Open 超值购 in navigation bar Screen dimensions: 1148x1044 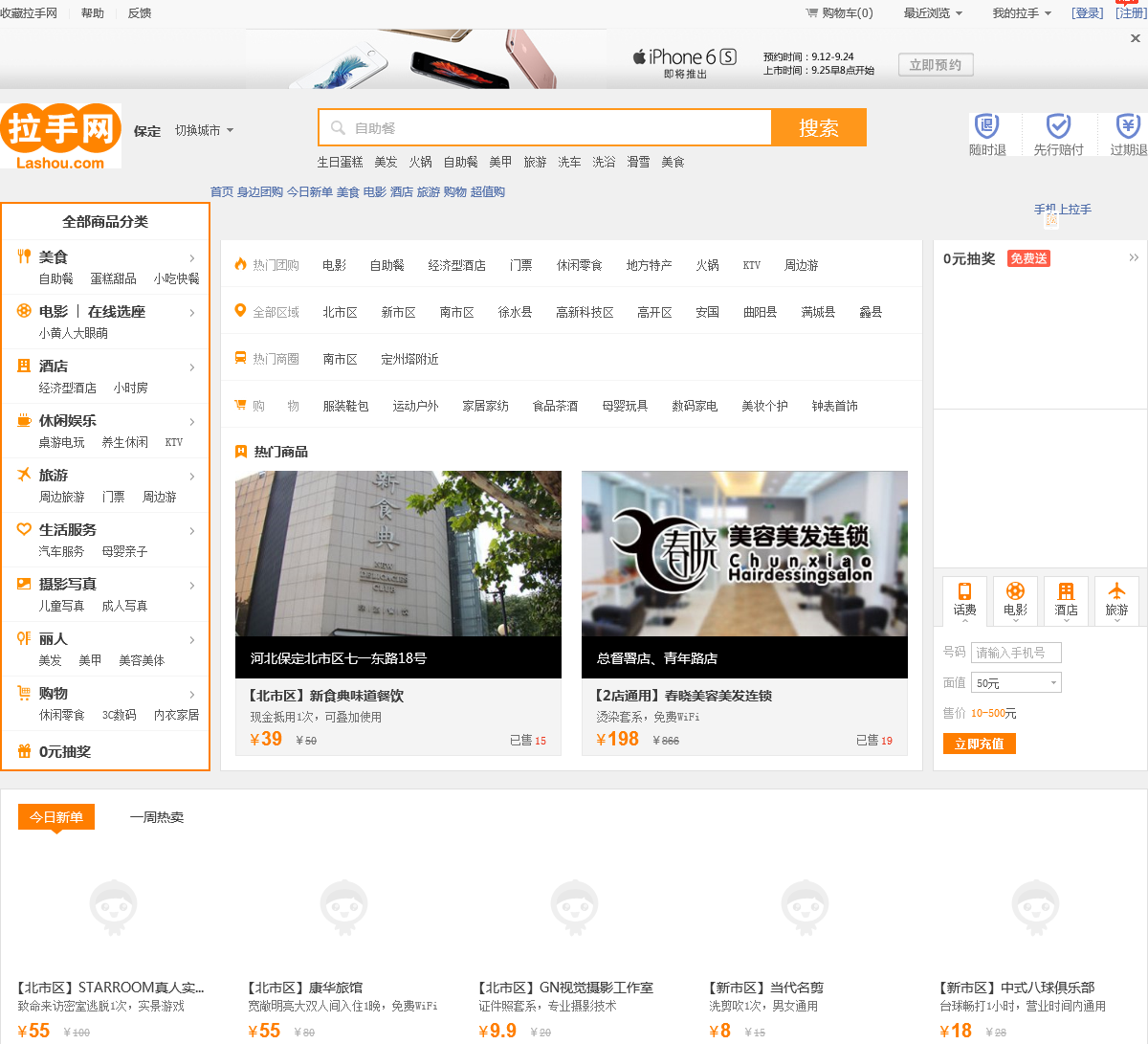pos(488,192)
